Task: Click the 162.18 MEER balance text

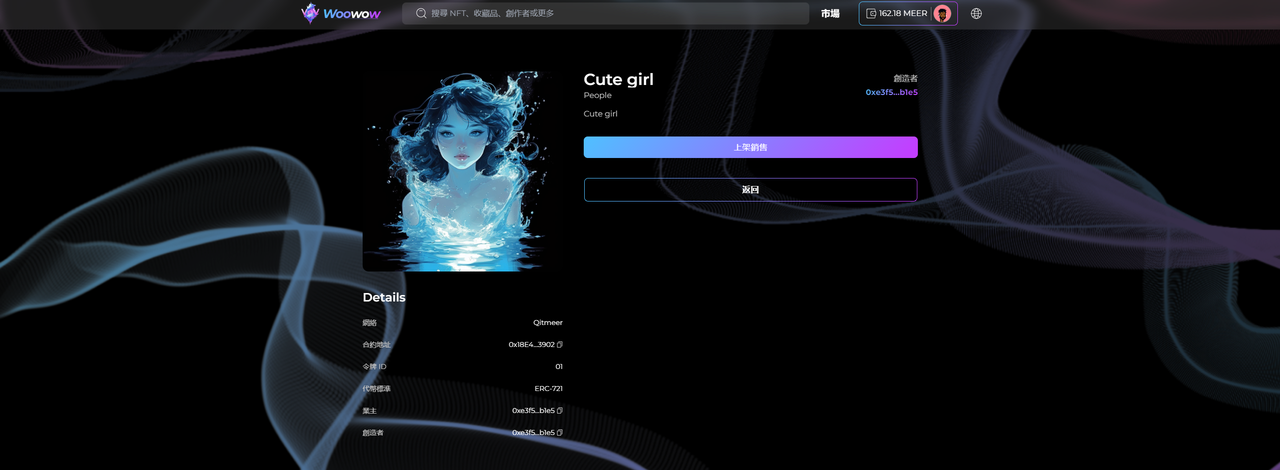Action: [x=903, y=13]
